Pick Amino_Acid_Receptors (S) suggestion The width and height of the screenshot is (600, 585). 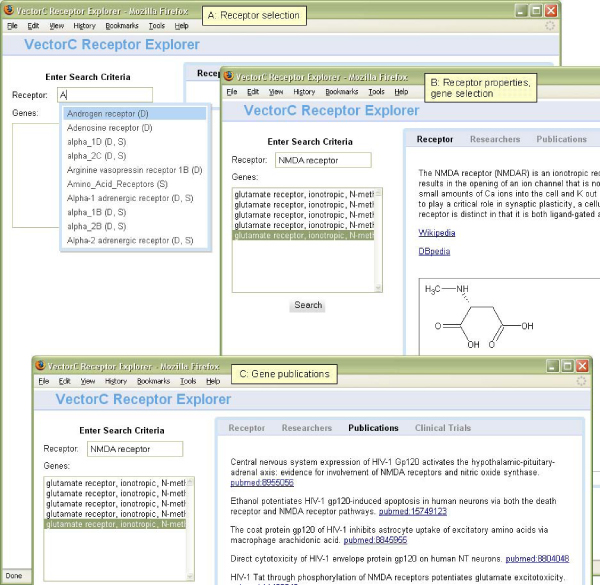click(135, 184)
